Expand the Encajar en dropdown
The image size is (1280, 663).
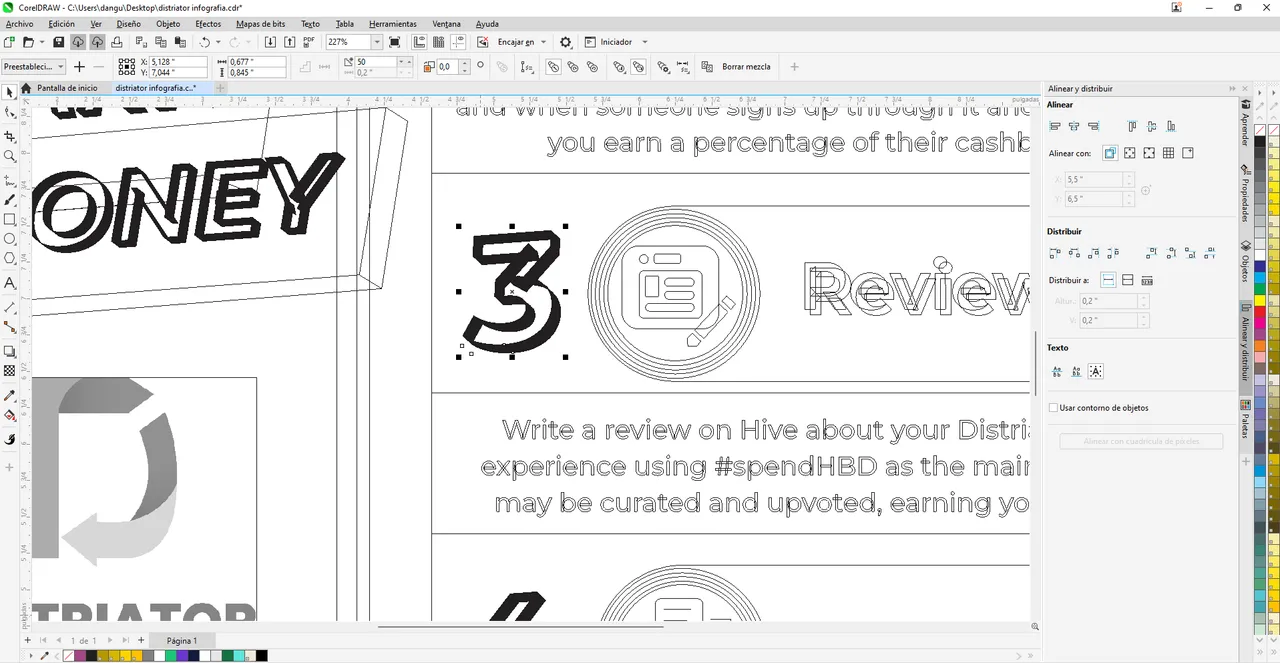[x=544, y=42]
